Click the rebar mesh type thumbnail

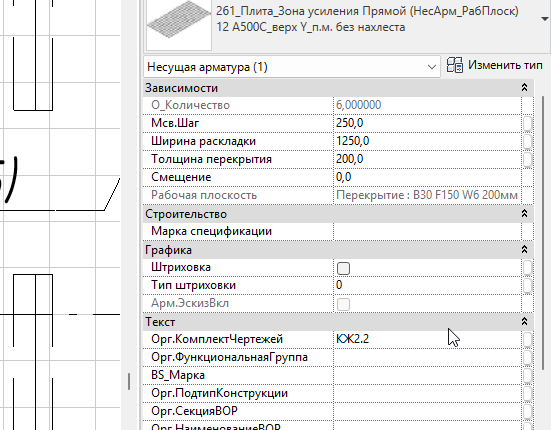click(x=179, y=25)
